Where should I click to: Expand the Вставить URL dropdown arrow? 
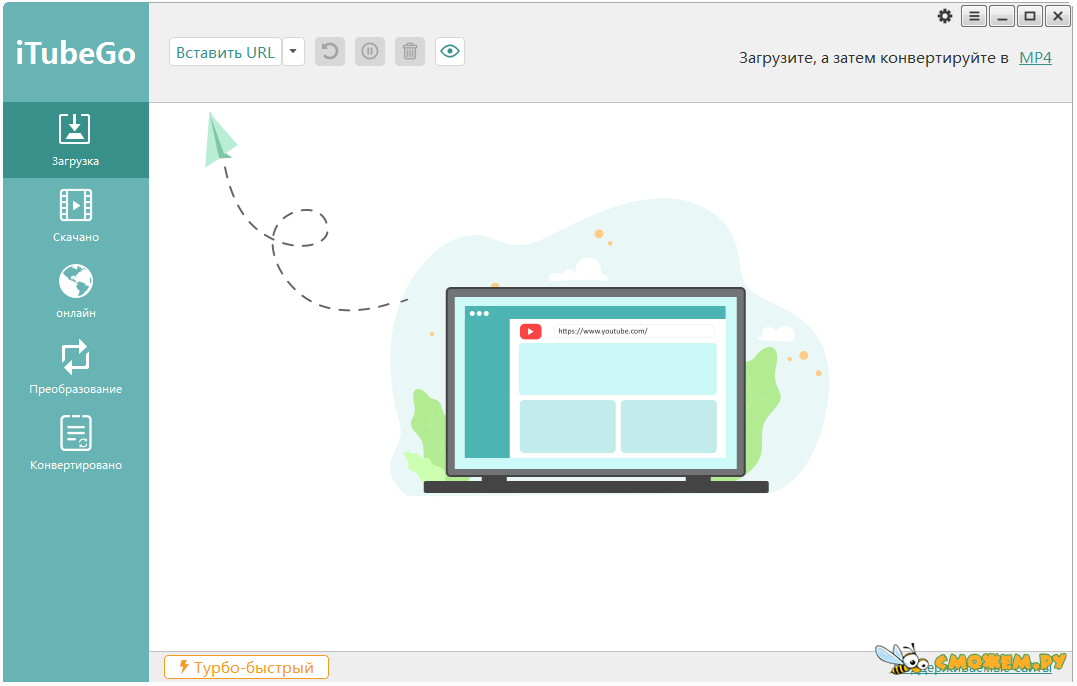293,52
